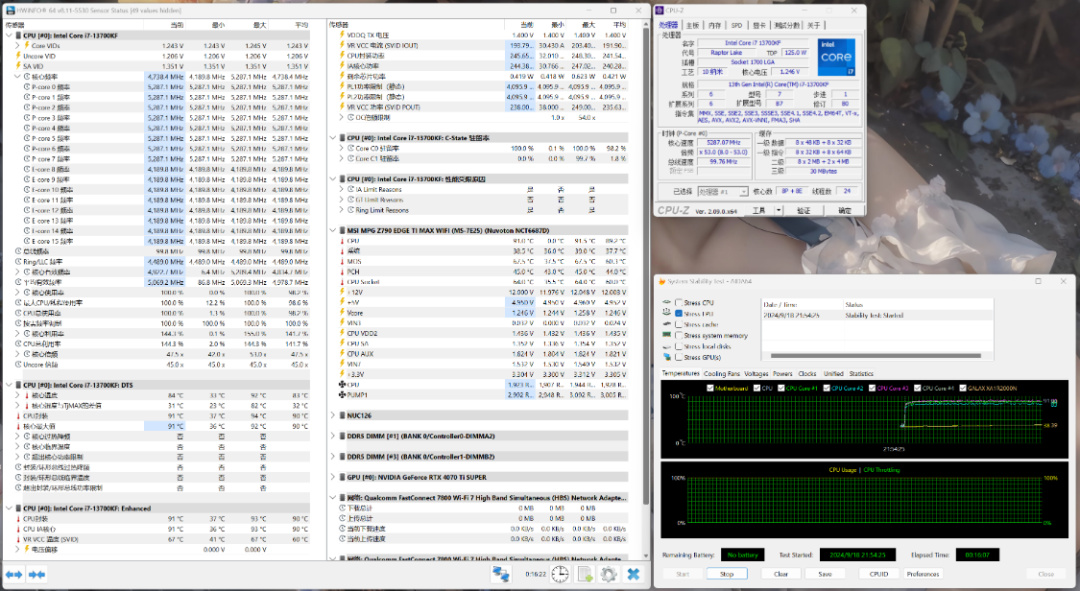The height and width of the screenshot is (591, 1080).
Task: Click the expand columns left-right arrows icon
Action: (14, 575)
